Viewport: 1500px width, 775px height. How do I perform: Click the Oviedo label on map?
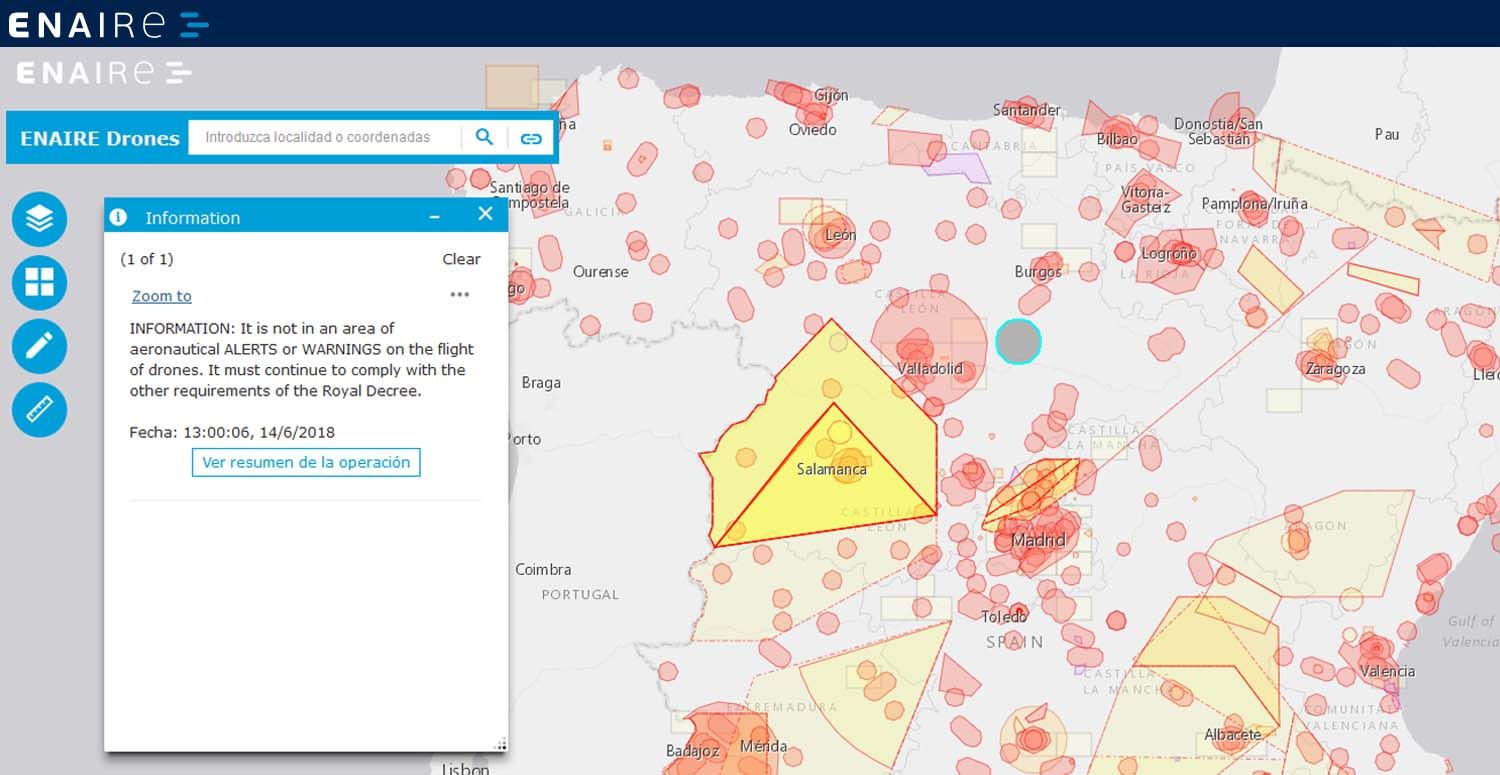click(x=812, y=130)
